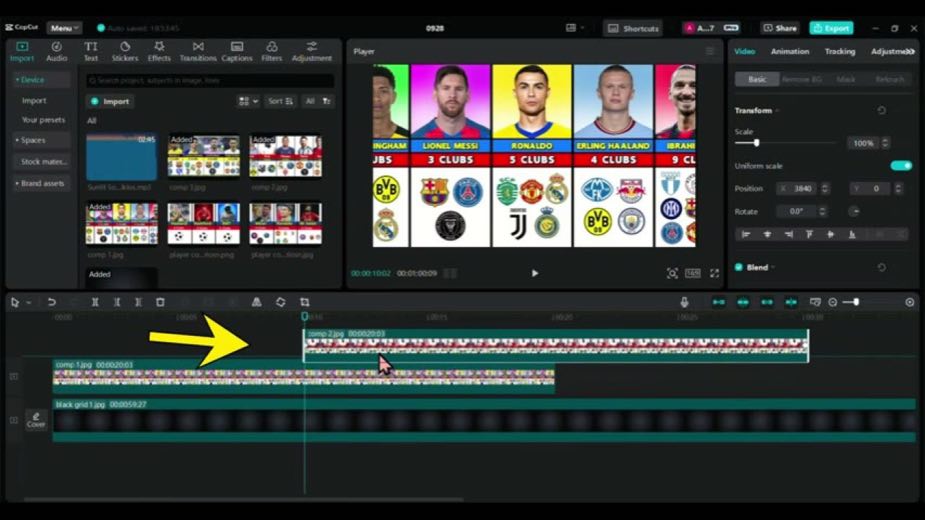
Task: Click the preview axis icon left of zoom-out
Action: pos(815,302)
